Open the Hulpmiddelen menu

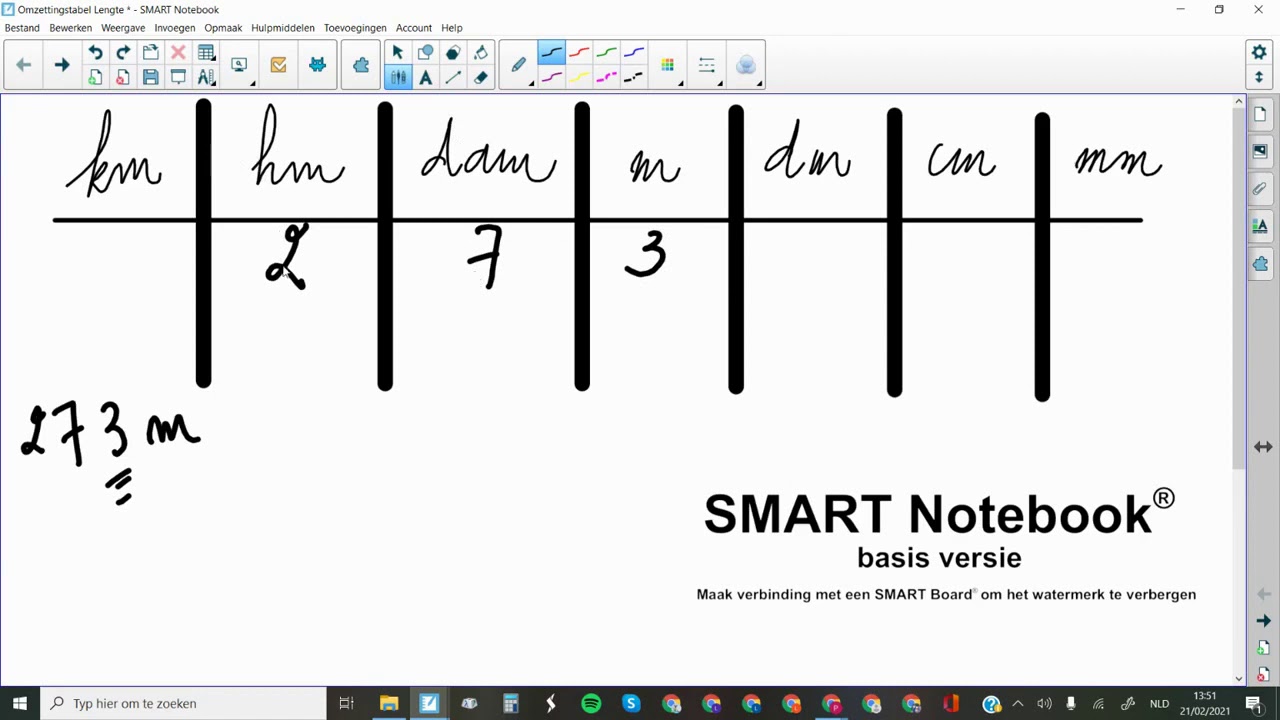click(x=283, y=28)
